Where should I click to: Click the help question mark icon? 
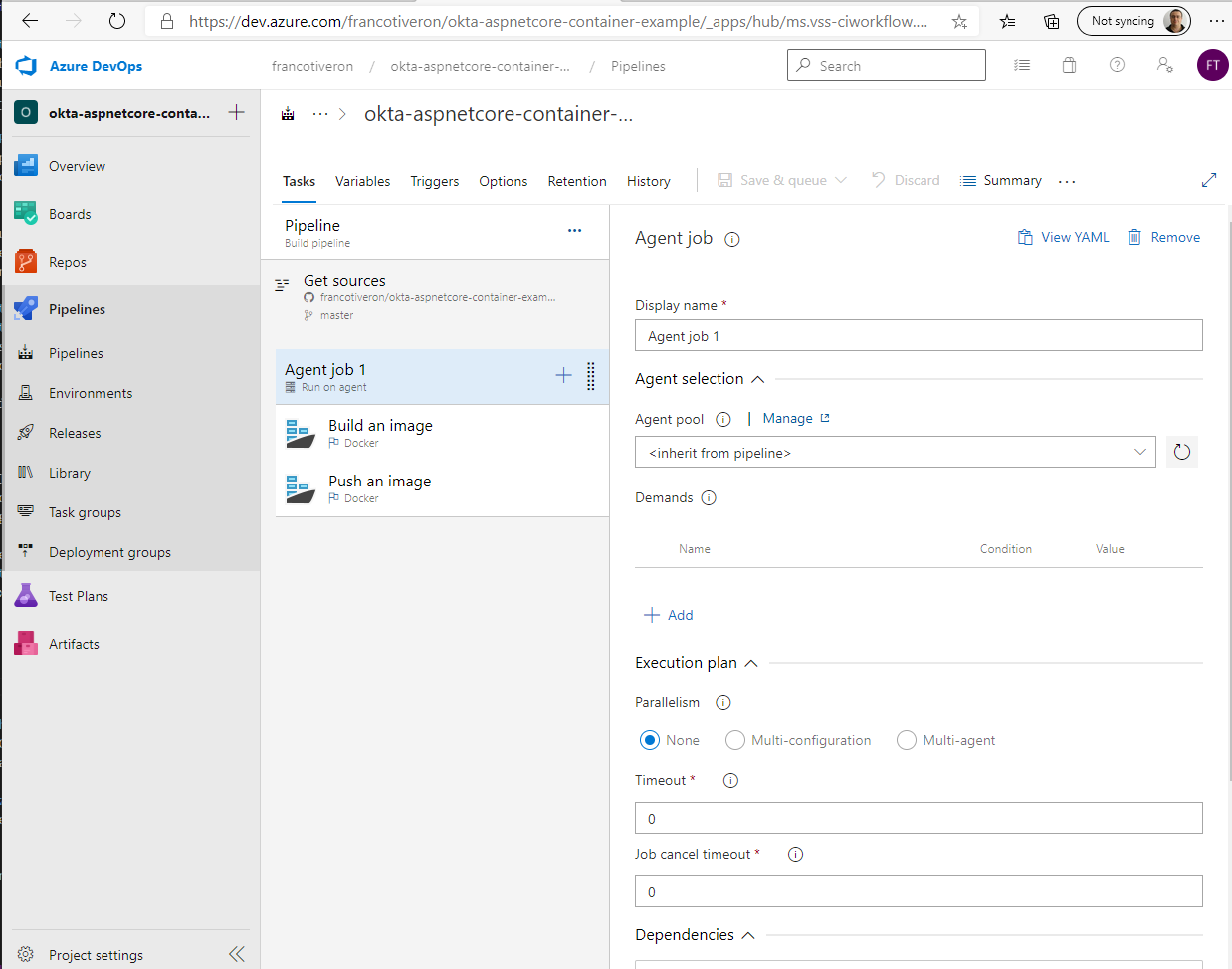pyautogui.click(x=1117, y=65)
